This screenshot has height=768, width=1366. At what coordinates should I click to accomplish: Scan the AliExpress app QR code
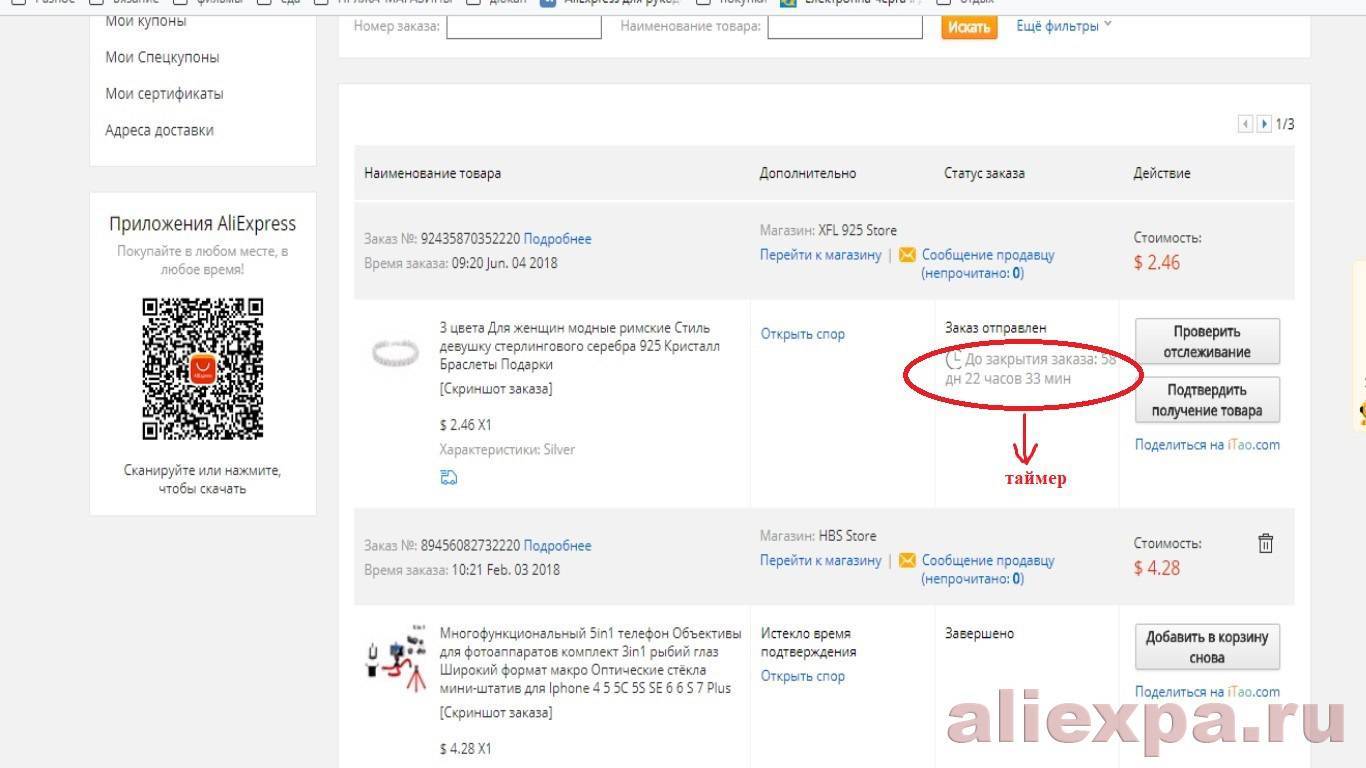pos(203,369)
